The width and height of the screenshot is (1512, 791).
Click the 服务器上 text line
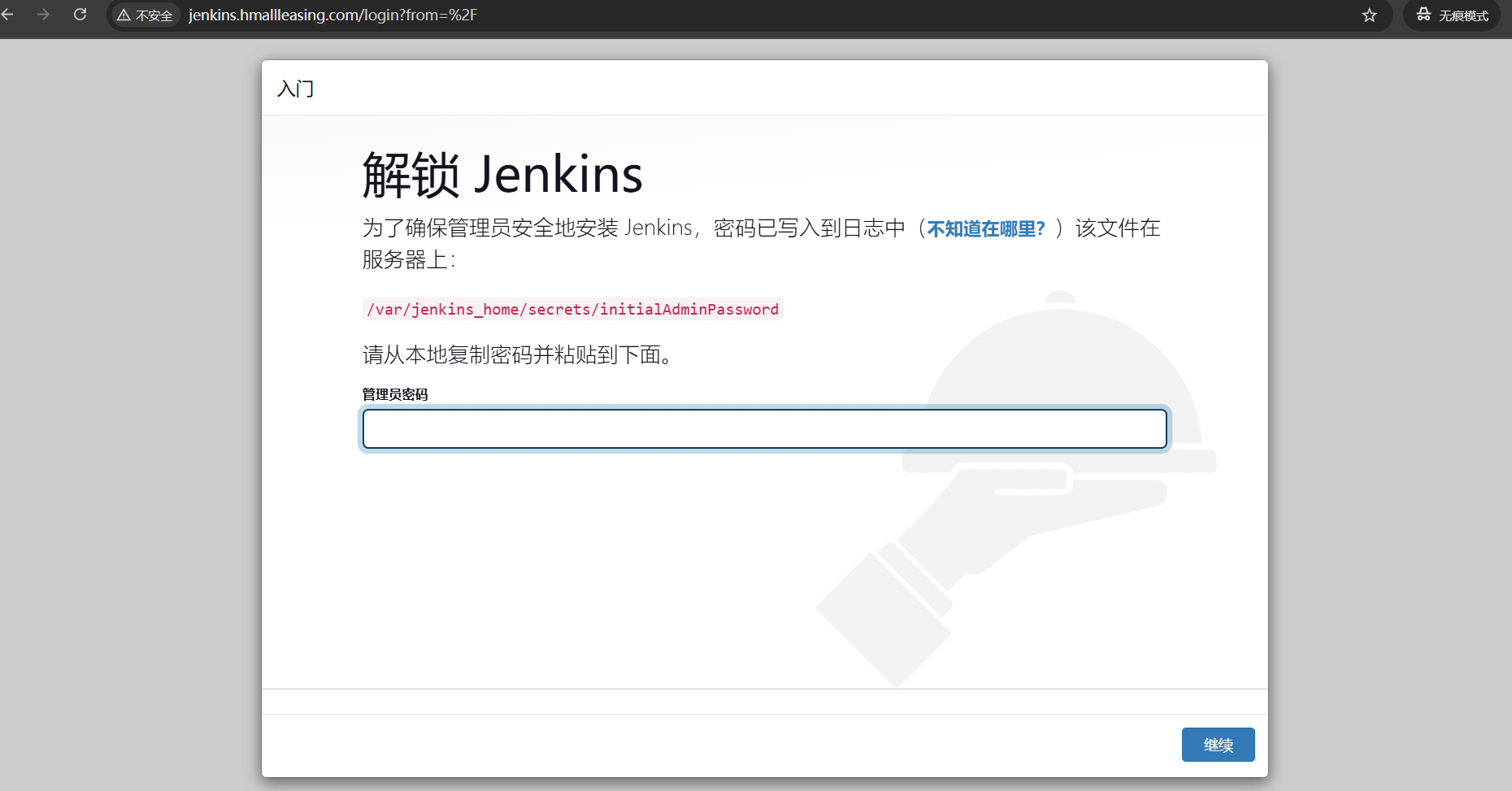pos(408,260)
